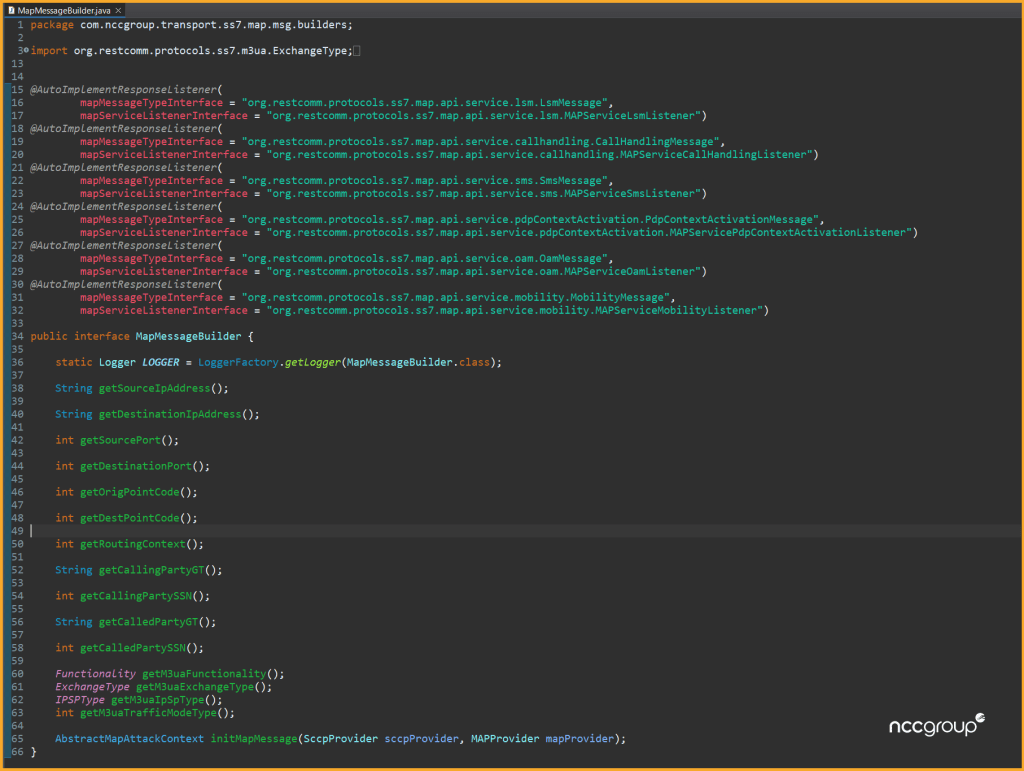
Task: Click the getSourceIpAddress method name
Action: click(154, 388)
